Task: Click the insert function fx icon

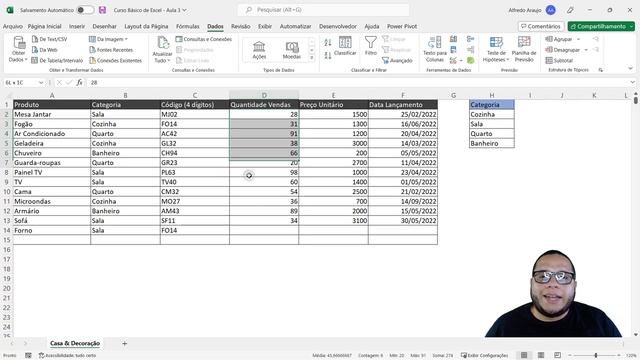Action: point(79,82)
